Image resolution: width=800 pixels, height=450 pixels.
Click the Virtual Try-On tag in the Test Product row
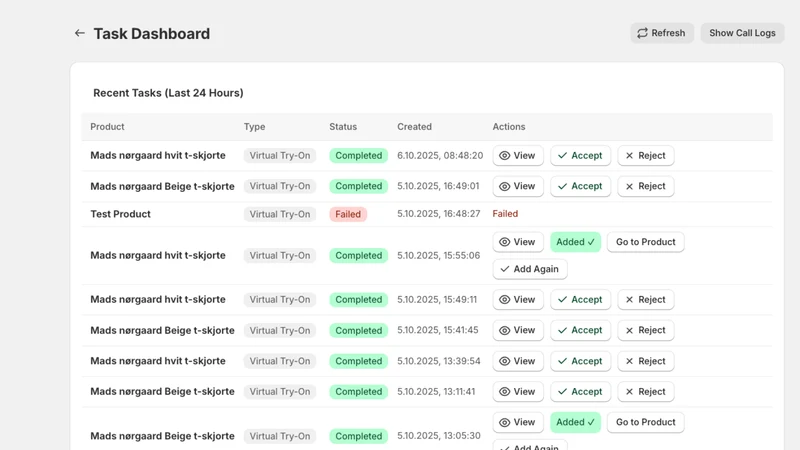tap(280, 214)
